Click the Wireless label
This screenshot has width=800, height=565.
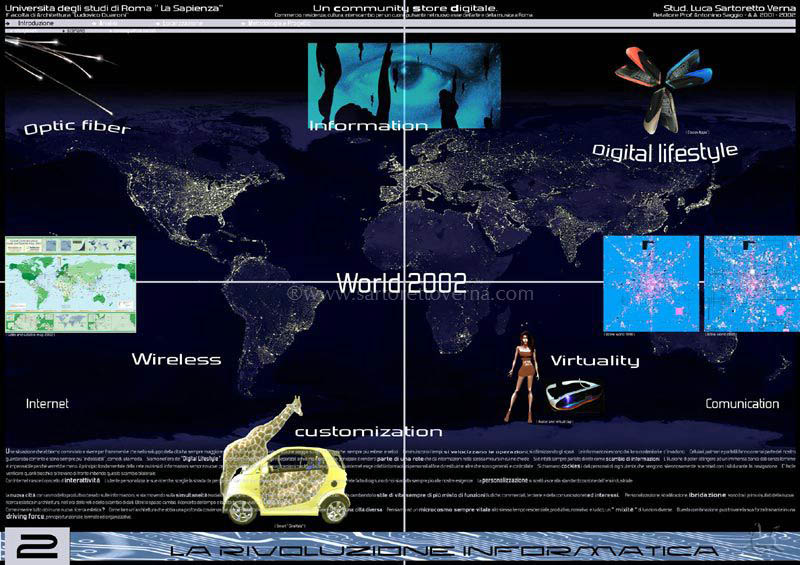[176, 359]
